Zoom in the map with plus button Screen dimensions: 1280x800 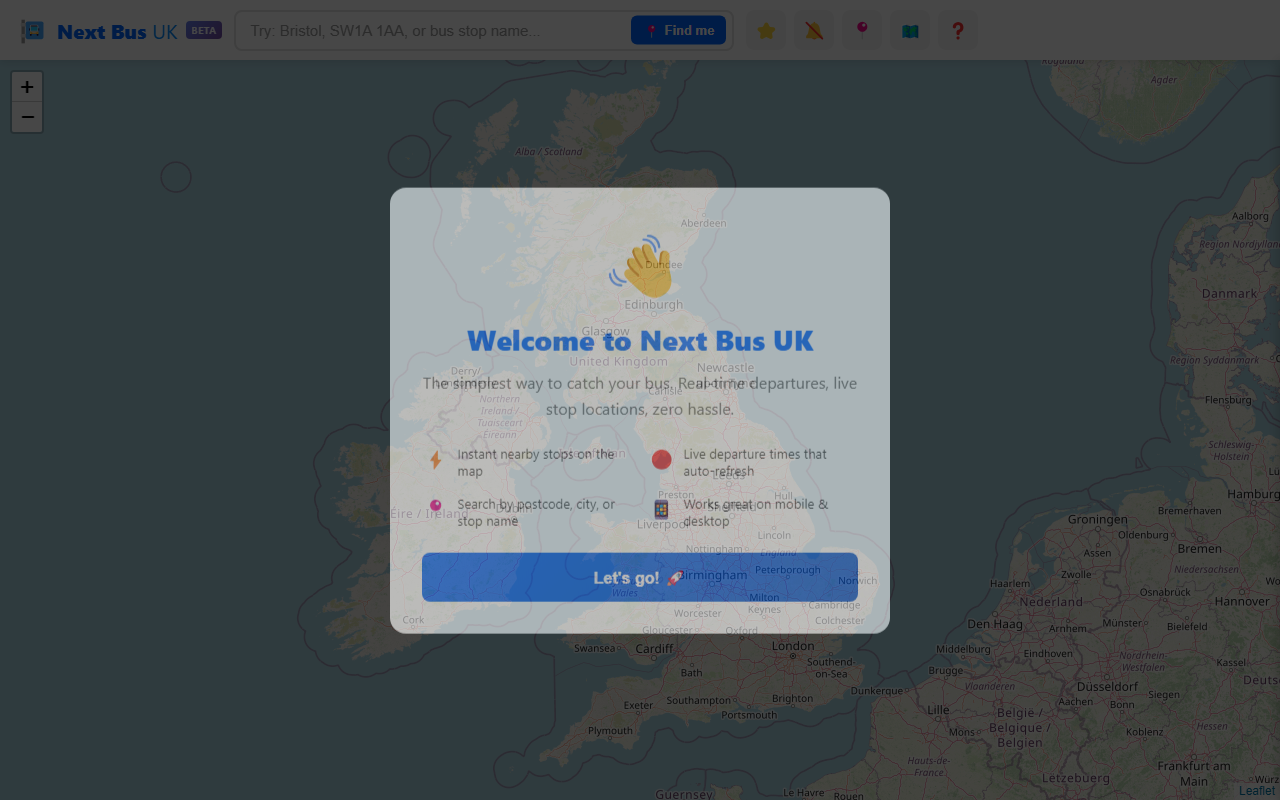pos(27,87)
